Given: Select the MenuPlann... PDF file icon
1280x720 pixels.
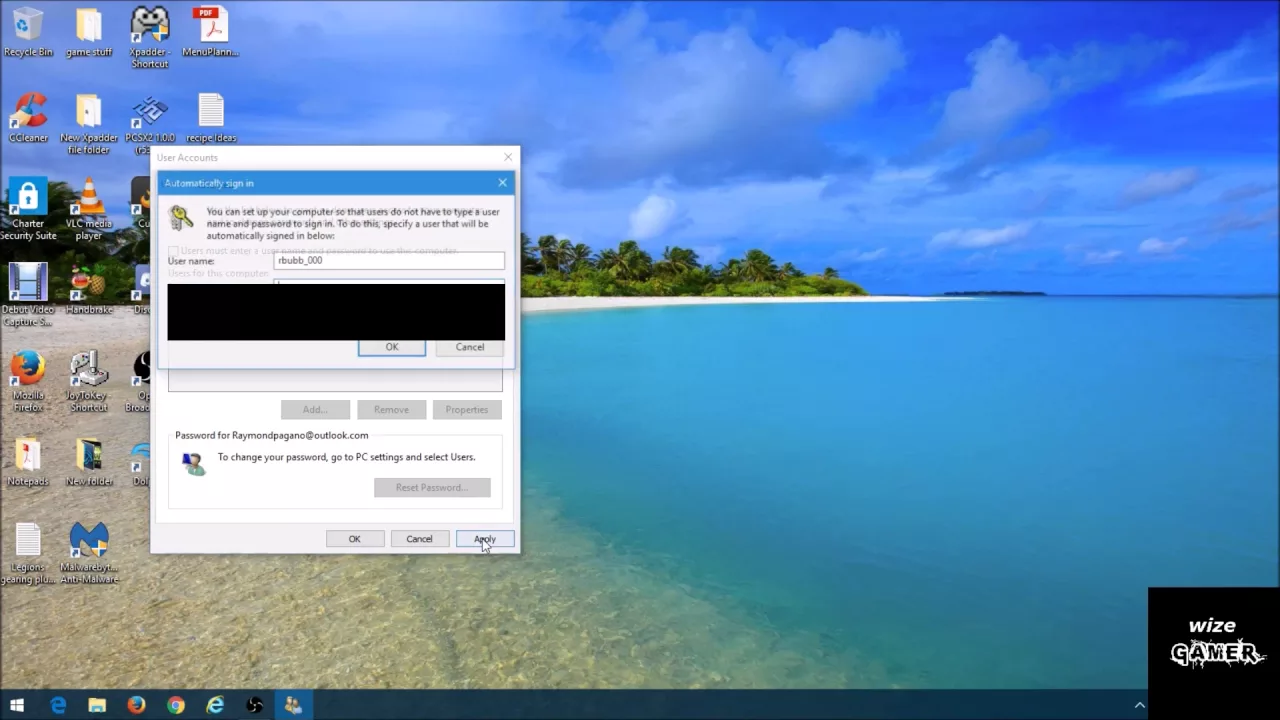Looking at the screenshot, I should (x=210, y=32).
